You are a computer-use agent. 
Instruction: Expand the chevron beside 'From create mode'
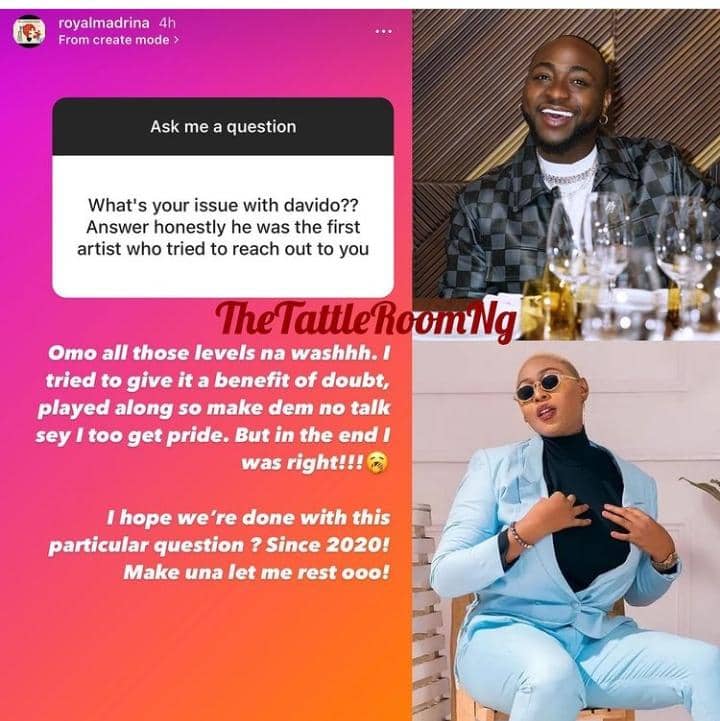tap(176, 40)
